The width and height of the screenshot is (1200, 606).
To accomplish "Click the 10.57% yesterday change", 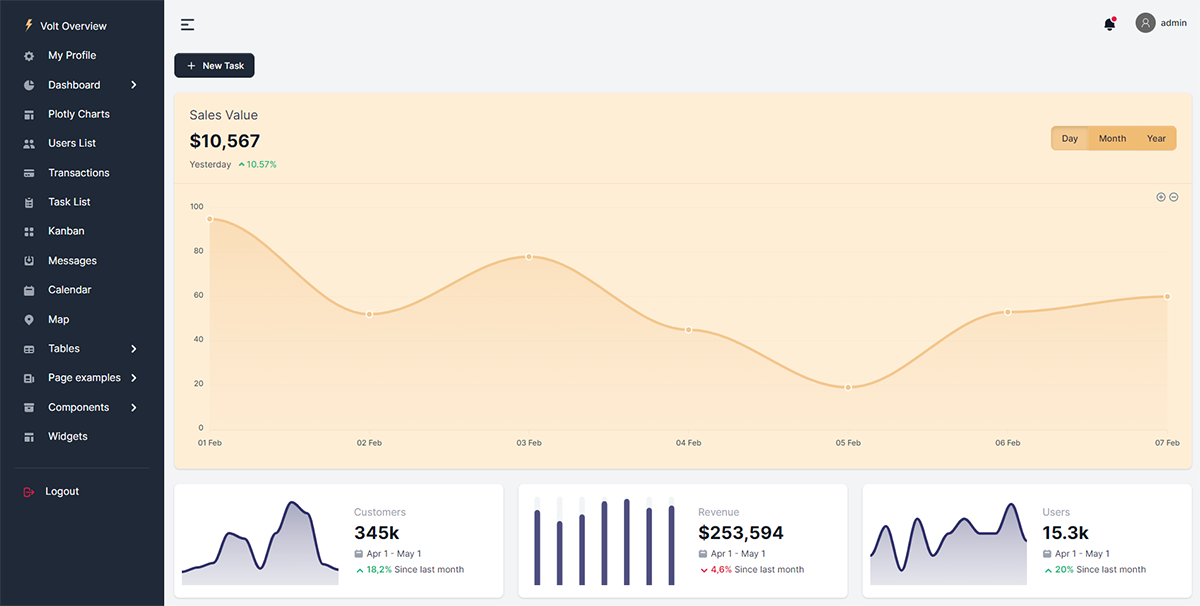I will click(257, 164).
